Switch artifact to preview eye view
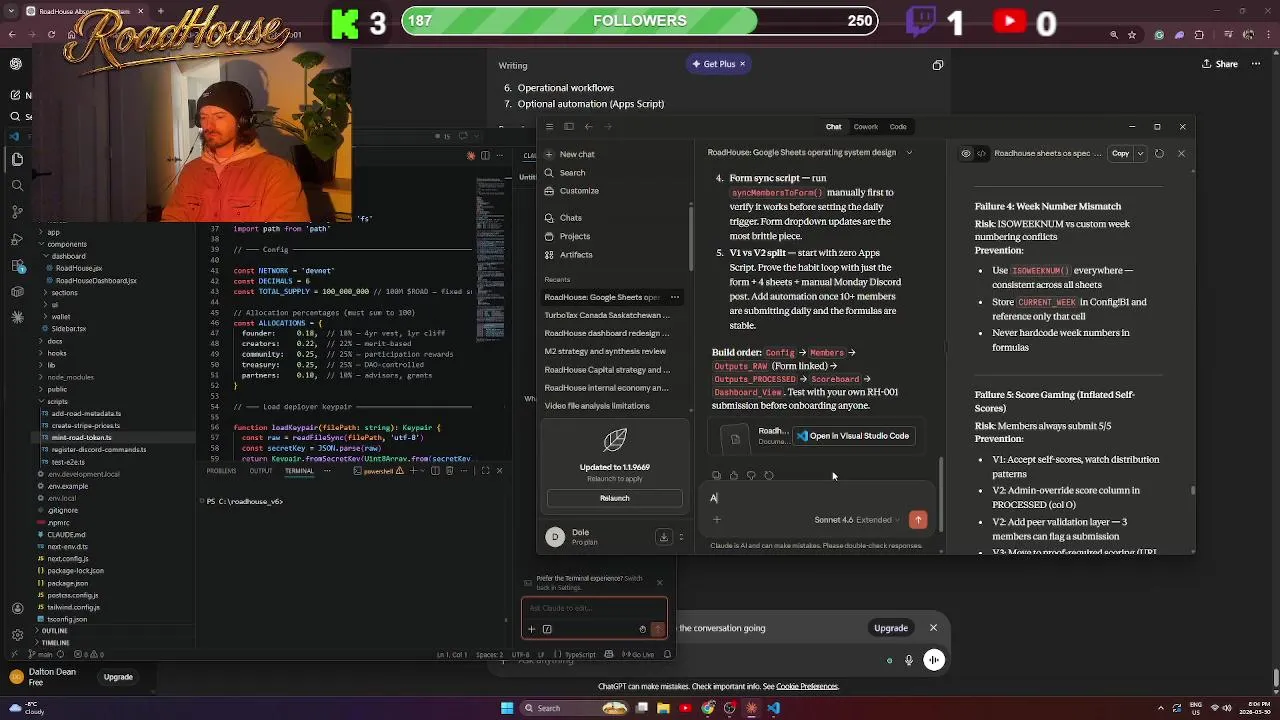 click(966, 154)
